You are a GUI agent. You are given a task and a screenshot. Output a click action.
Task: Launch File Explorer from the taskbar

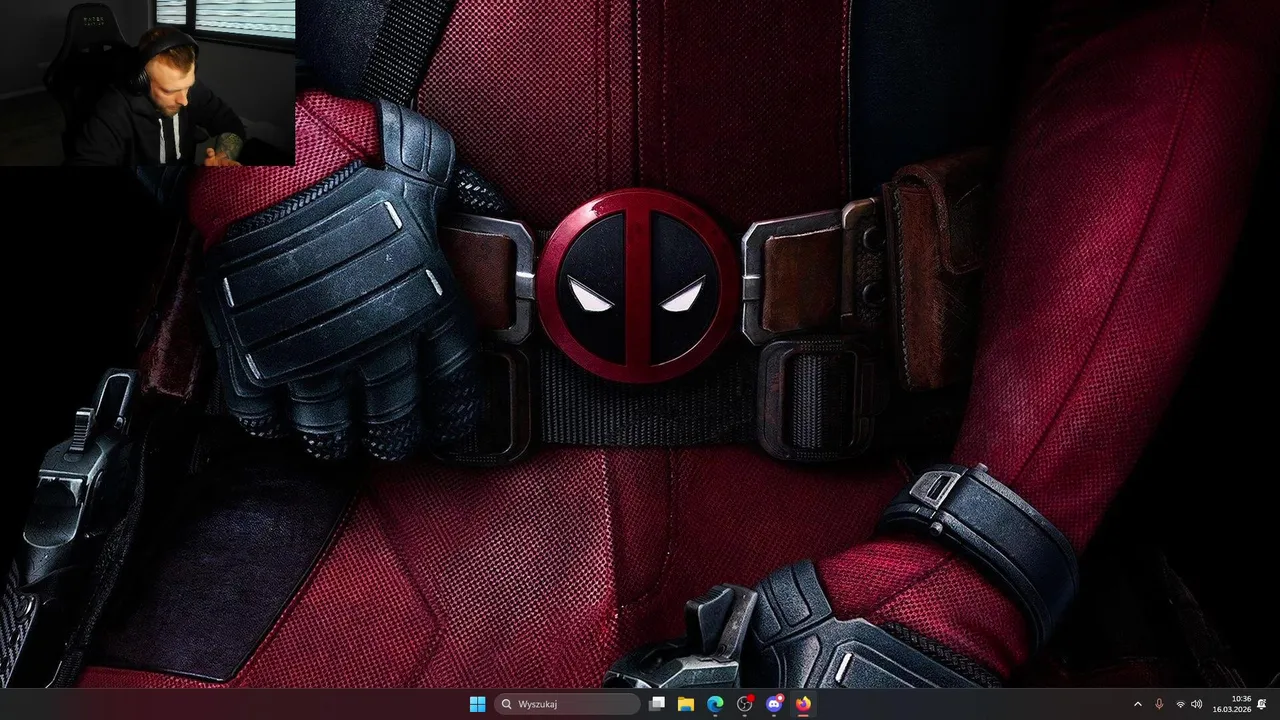tap(686, 704)
